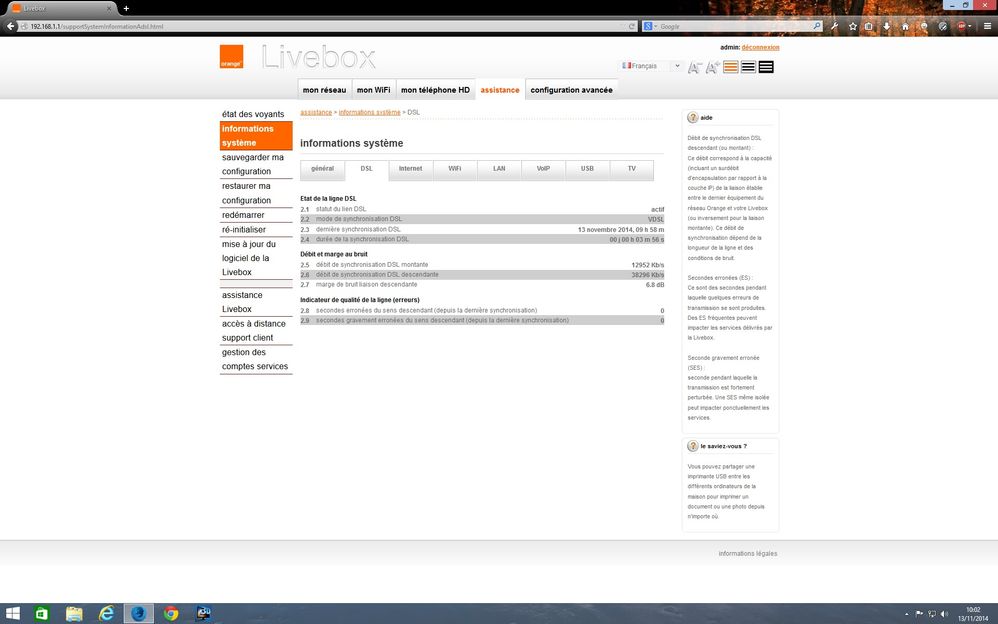Open gestion des comptes services
Image resolution: width=998 pixels, height=624 pixels.
pyautogui.click(x=256, y=359)
